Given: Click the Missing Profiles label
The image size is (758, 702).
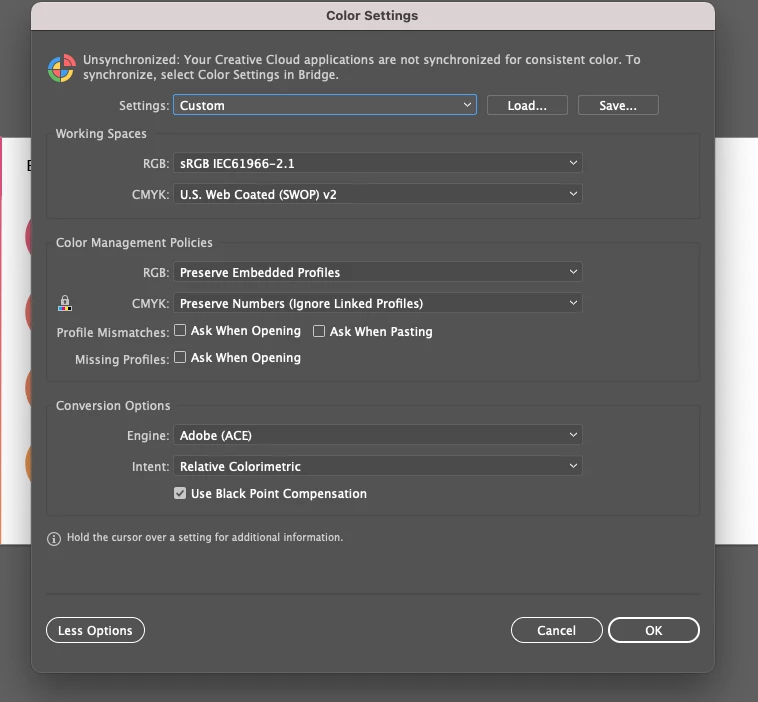Looking at the screenshot, I should pos(122,359).
